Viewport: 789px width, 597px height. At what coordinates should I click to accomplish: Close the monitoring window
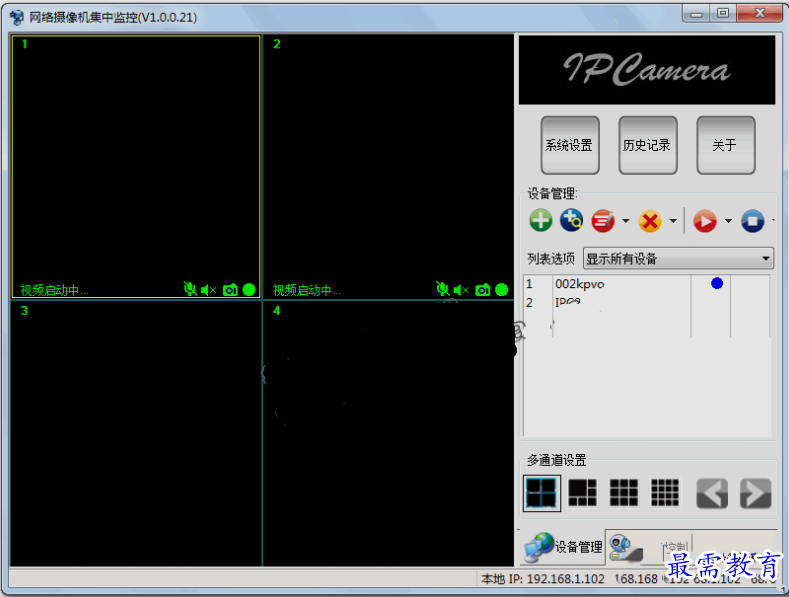coord(760,14)
